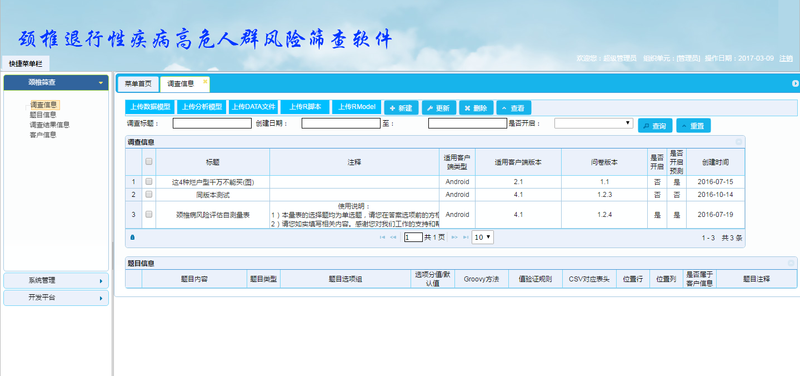This screenshot has height=376, width=800.
Task: Go to the next page in pager
Action: 454,238
